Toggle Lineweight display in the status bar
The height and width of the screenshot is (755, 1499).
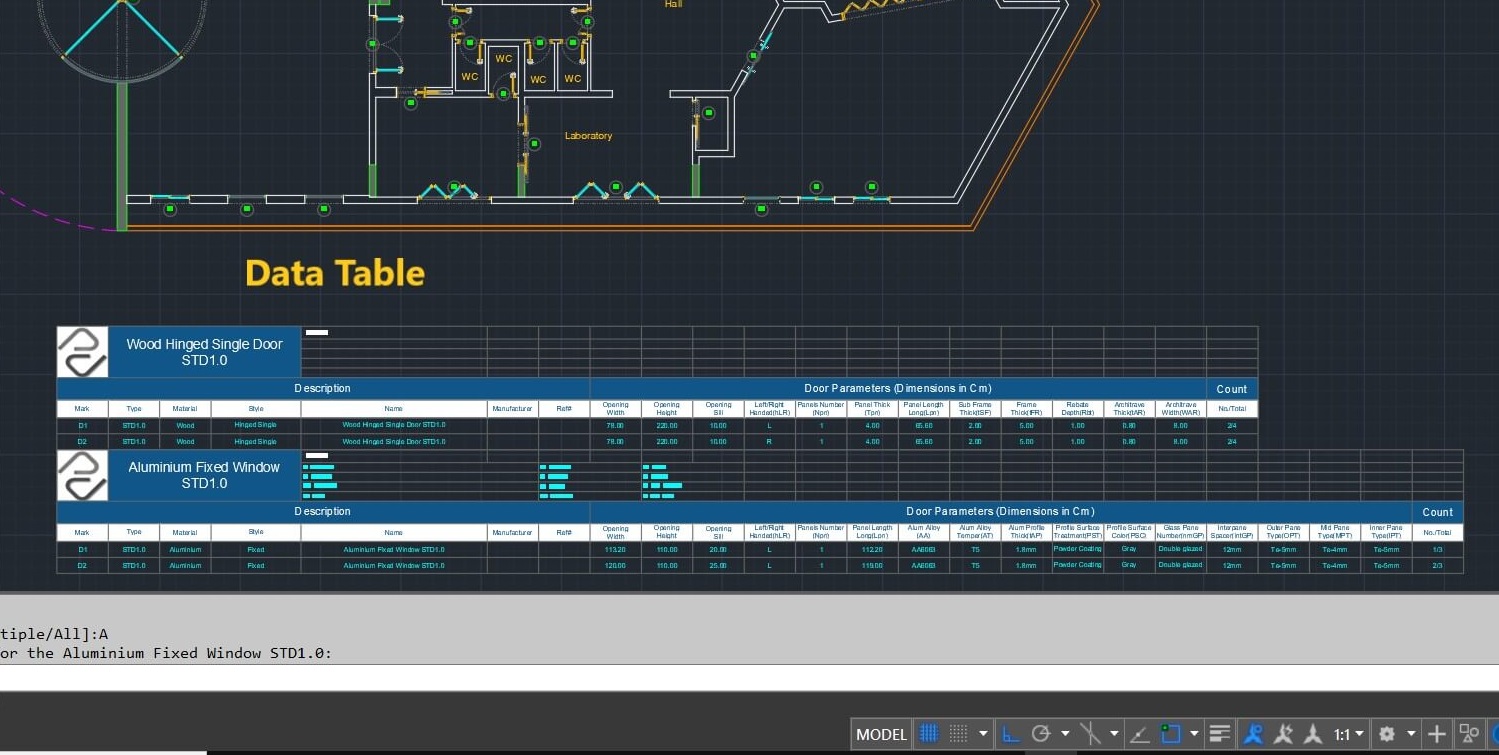[x=1219, y=733]
